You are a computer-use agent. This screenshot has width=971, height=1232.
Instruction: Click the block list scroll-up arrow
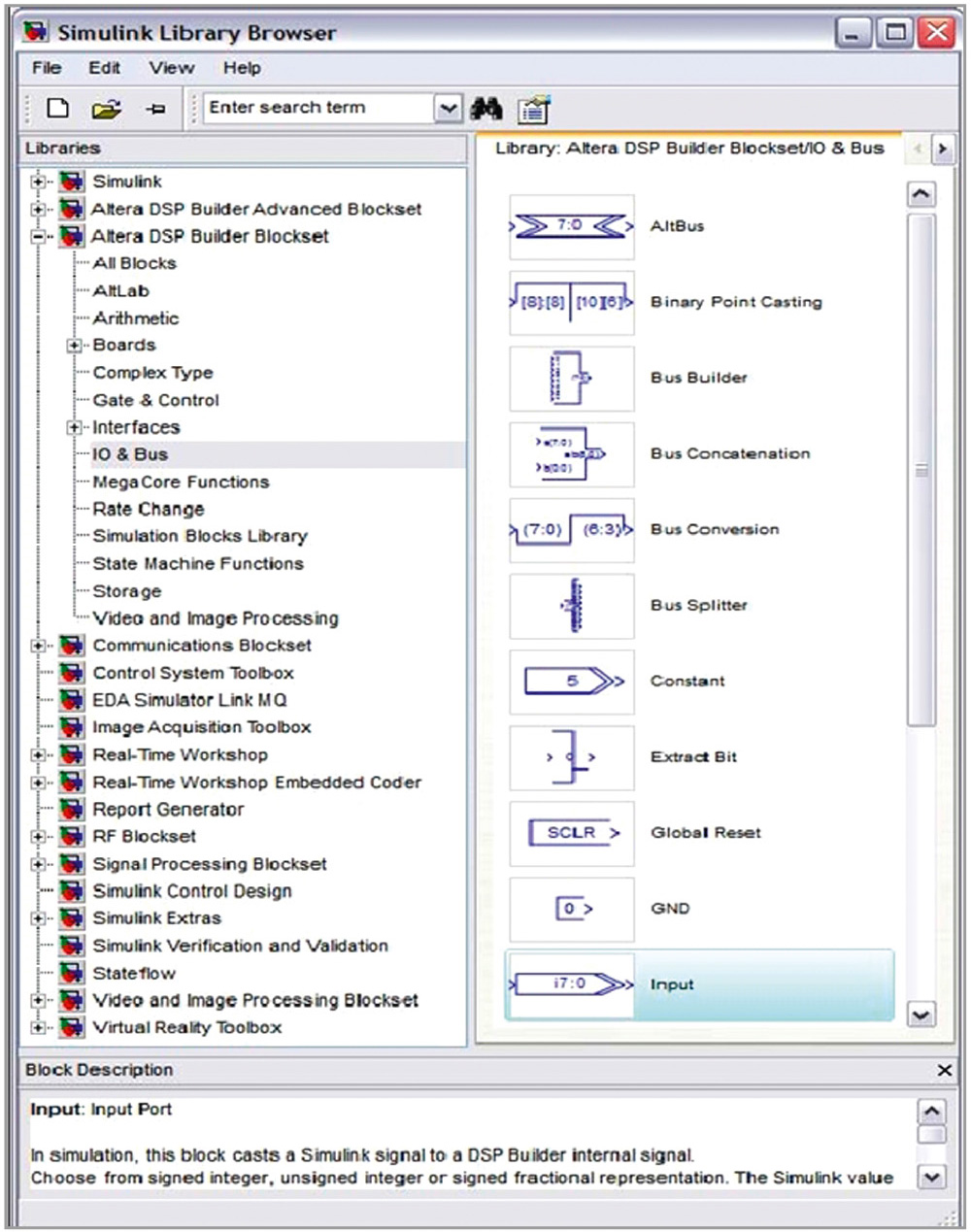click(x=921, y=194)
